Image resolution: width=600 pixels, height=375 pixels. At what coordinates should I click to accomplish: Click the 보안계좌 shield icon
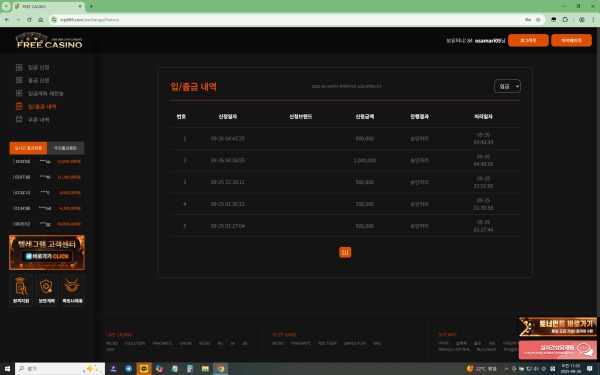tap(47, 290)
